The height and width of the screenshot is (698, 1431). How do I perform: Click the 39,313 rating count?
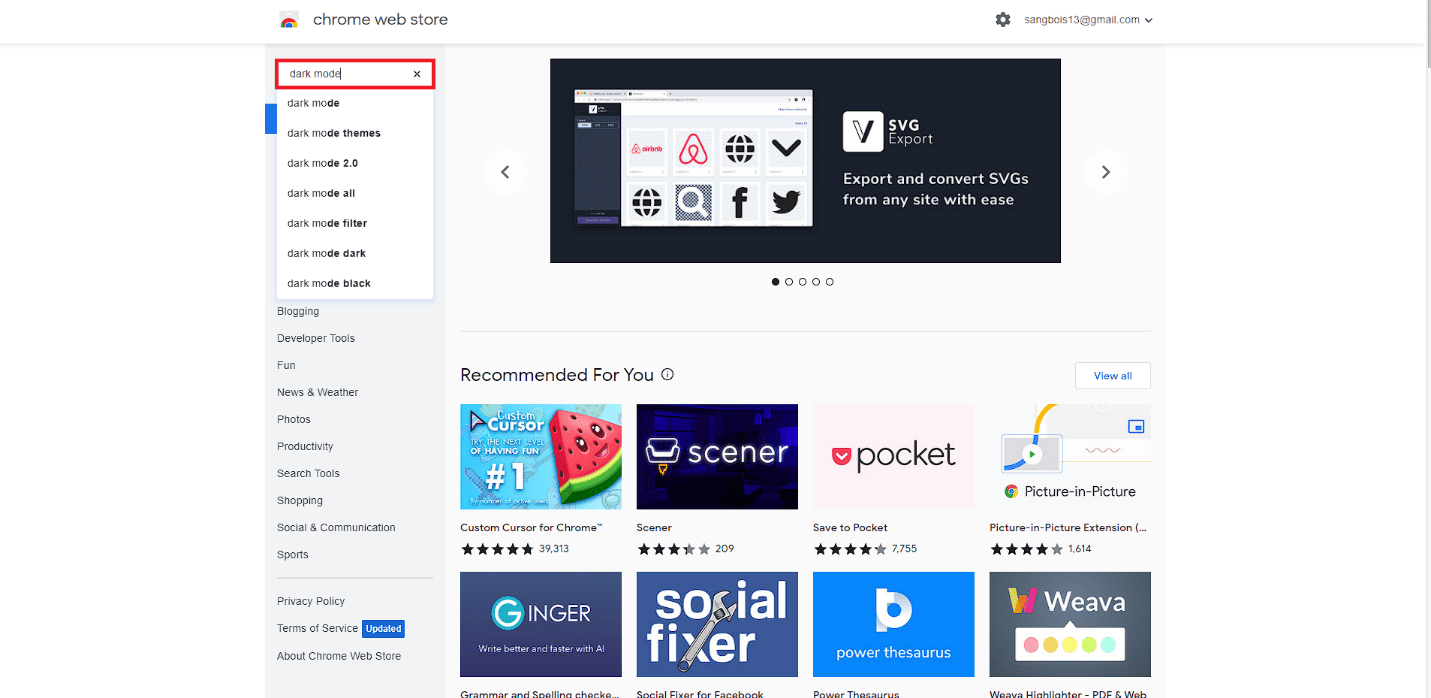[x=554, y=549]
